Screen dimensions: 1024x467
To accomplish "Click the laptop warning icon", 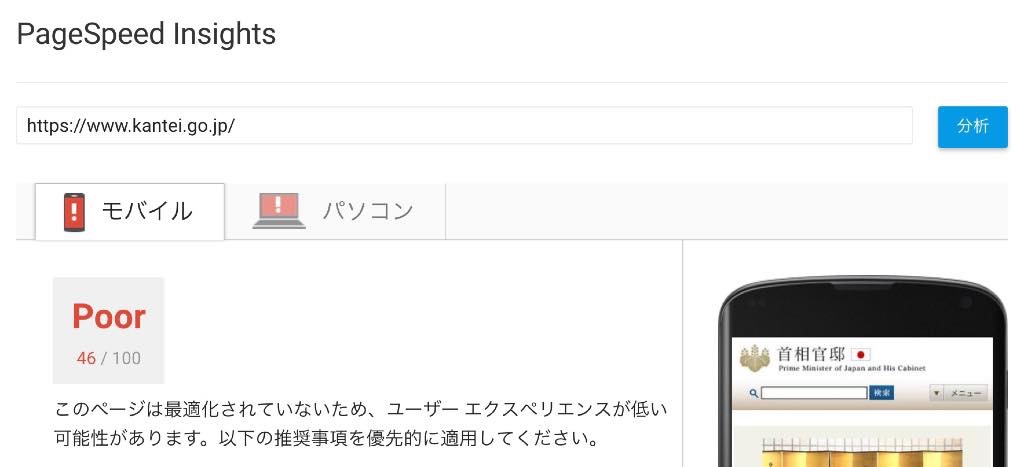I will [x=279, y=210].
